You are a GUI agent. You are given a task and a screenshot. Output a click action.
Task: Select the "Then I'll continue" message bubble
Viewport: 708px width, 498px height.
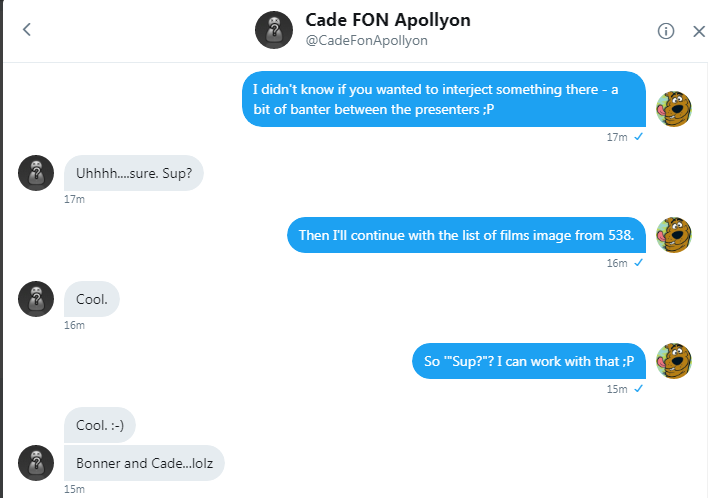(x=467, y=236)
